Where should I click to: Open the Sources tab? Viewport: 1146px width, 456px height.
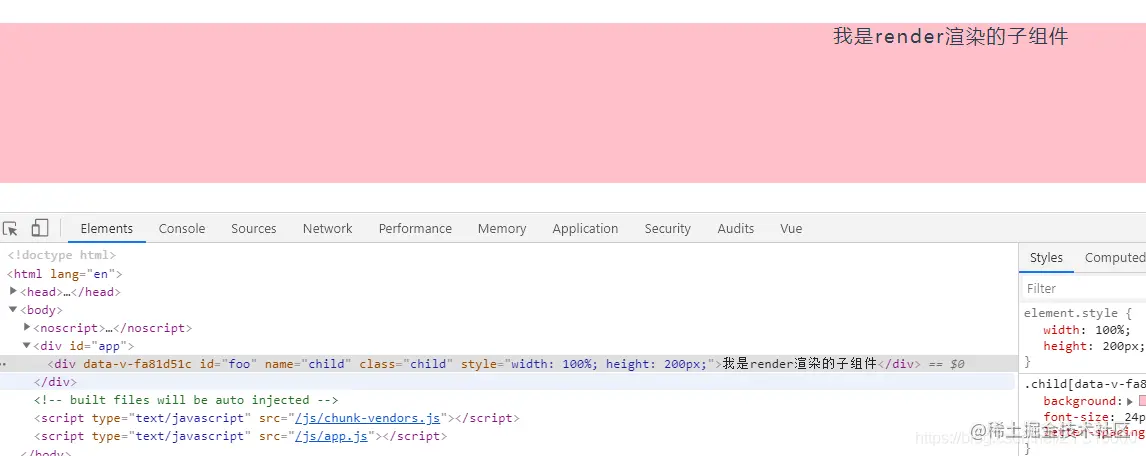pyautogui.click(x=254, y=229)
